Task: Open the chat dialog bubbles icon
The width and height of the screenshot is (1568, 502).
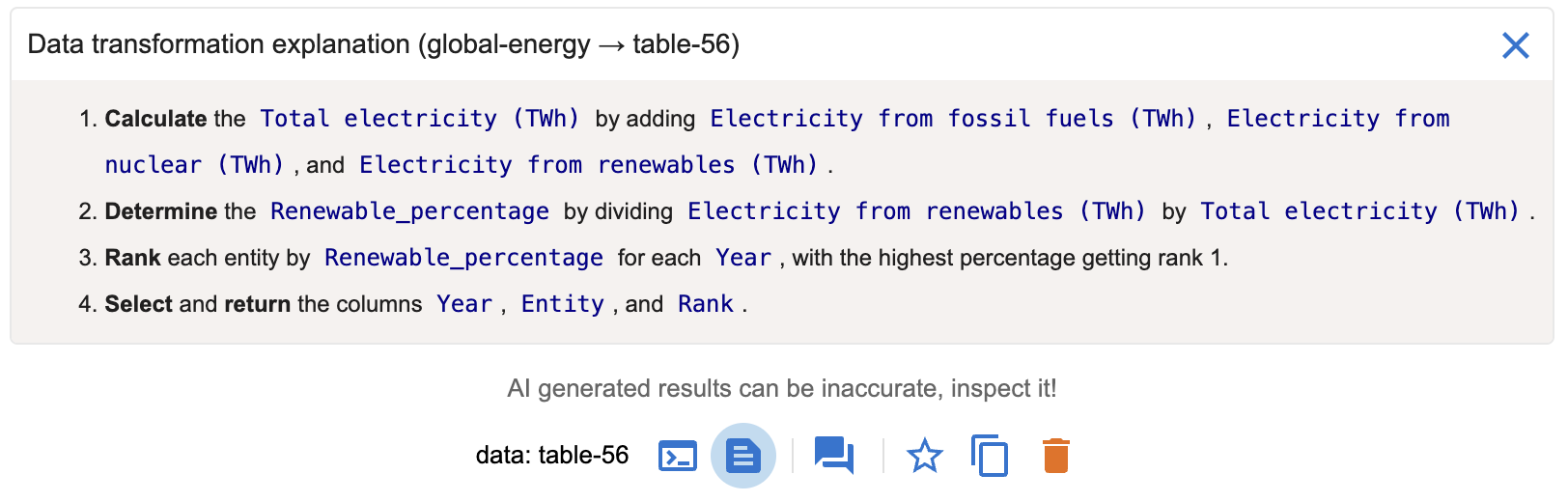Action: pyautogui.click(x=834, y=456)
